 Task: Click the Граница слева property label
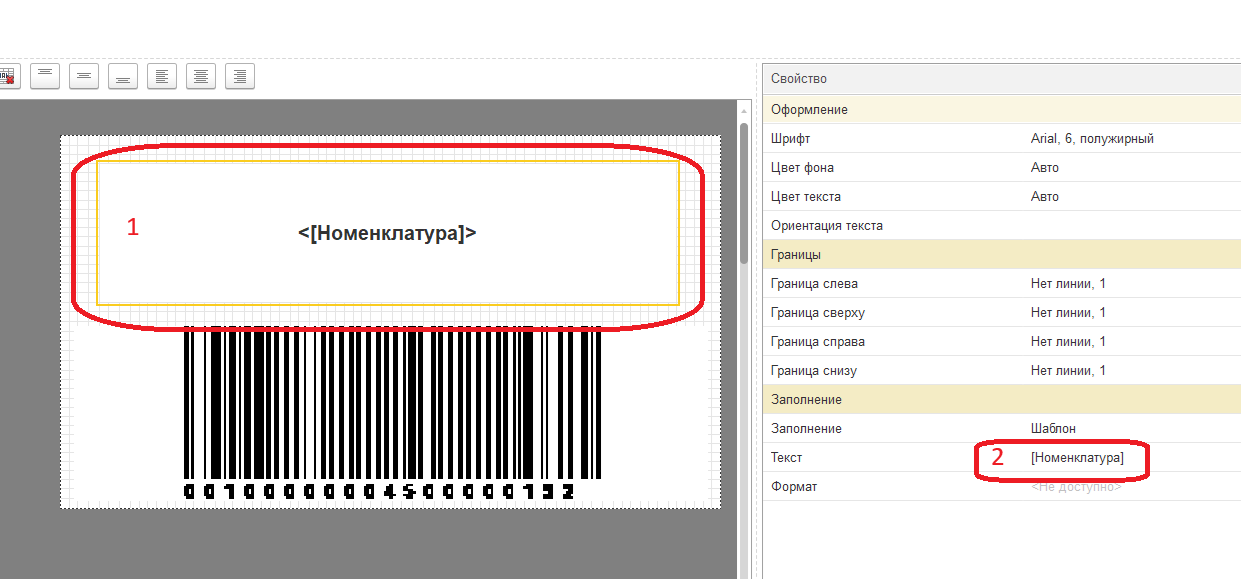tap(814, 284)
